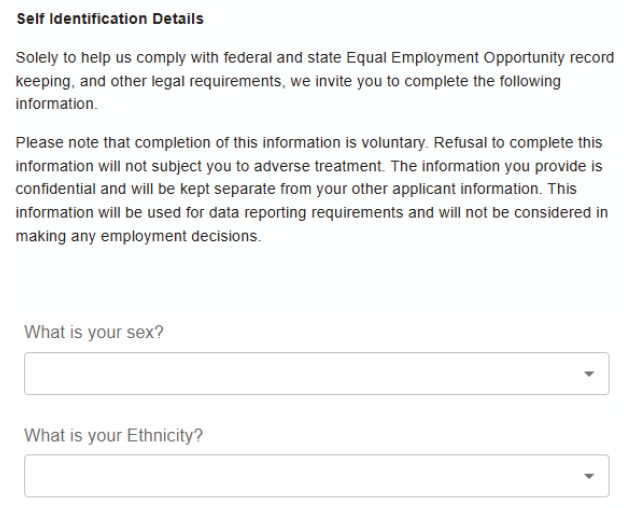Image resolution: width=638 pixels, height=508 pixels.
Task: Click the "Self Identification Details" heading
Action: coord(110,19)
